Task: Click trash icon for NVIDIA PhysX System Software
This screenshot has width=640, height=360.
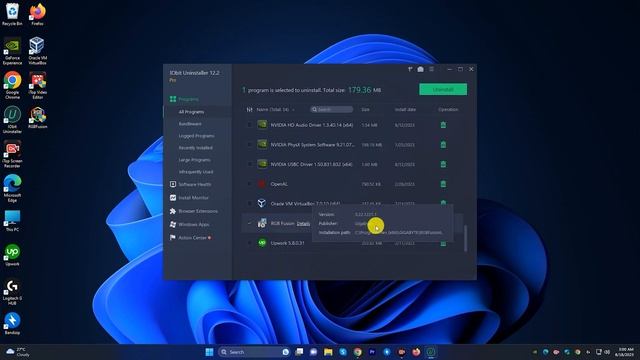Action: point(443,144)
